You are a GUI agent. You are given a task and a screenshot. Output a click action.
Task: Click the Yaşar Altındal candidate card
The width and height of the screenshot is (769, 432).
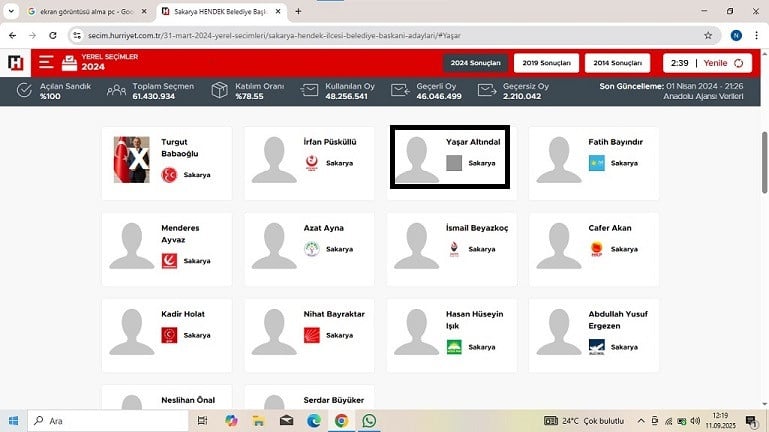pyautogui.click(x=449, y=158)
